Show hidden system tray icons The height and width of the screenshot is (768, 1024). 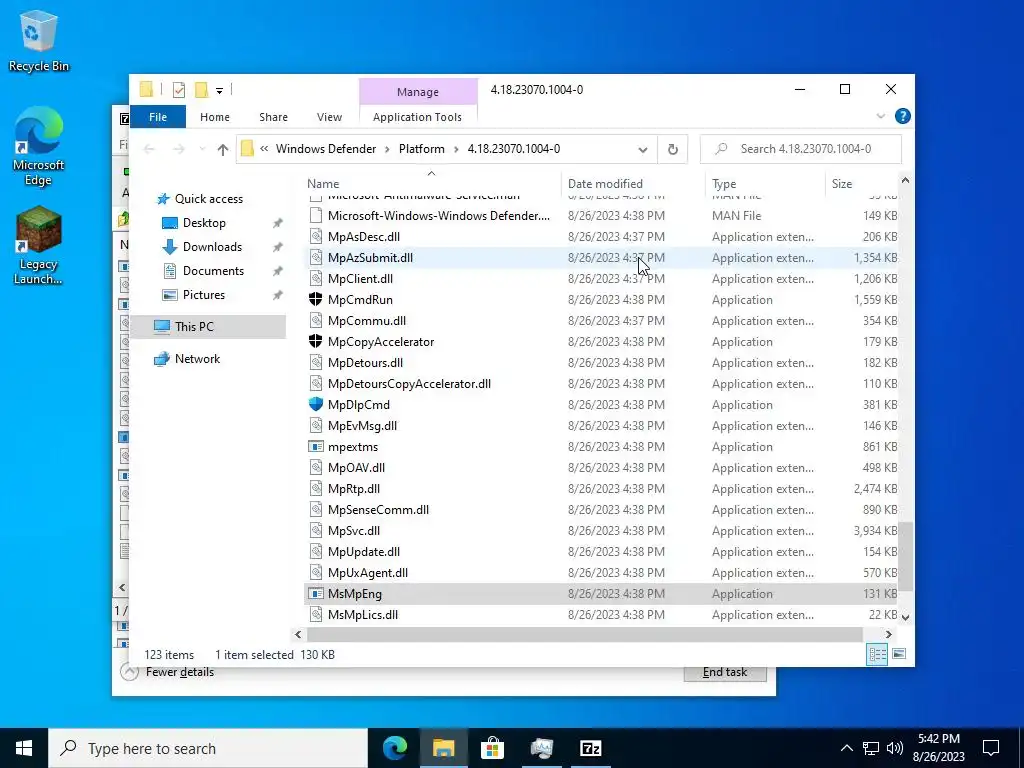(846, 748)
